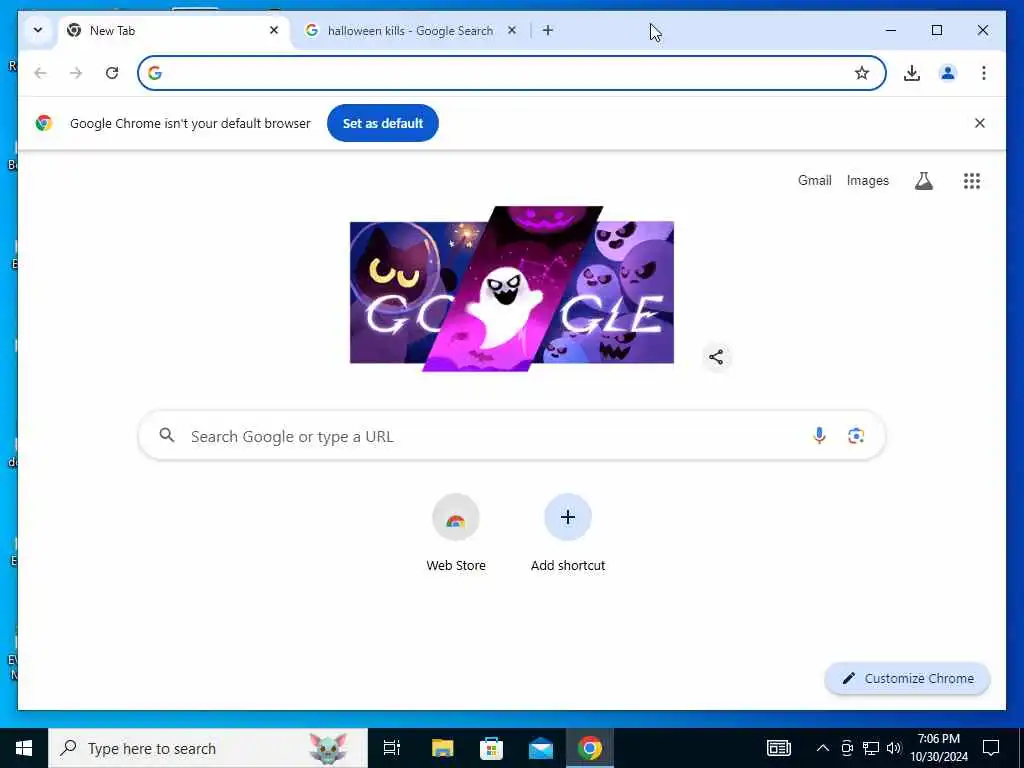Start voice search with microphone icon

point(819,436)
